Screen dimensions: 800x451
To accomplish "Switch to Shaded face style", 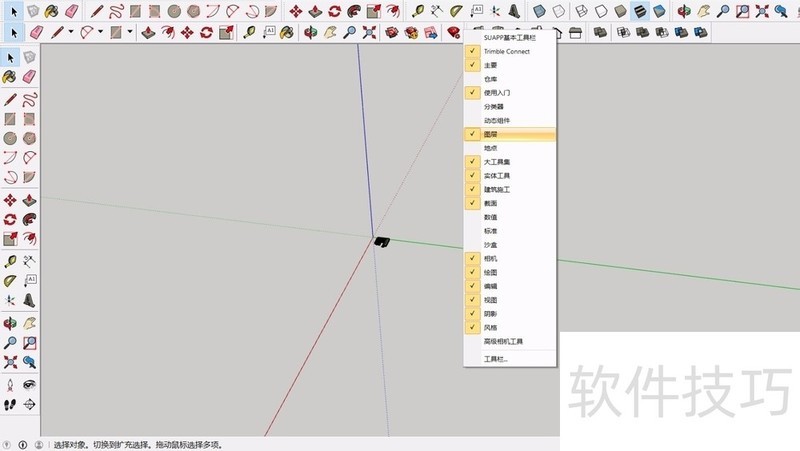I will pos(620,11).
